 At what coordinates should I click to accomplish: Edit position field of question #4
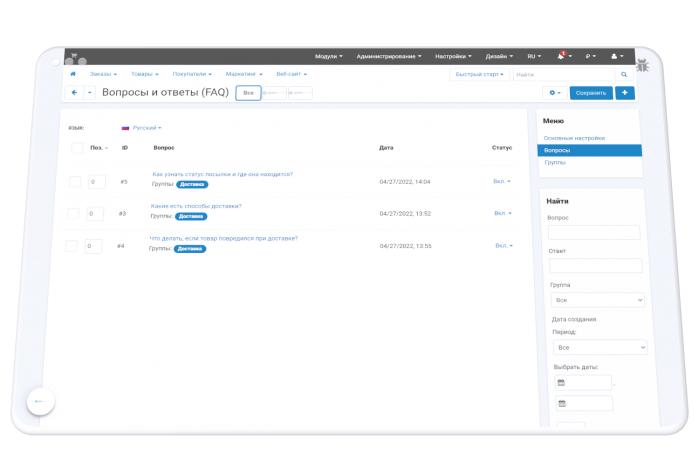(x=93, y=246)
